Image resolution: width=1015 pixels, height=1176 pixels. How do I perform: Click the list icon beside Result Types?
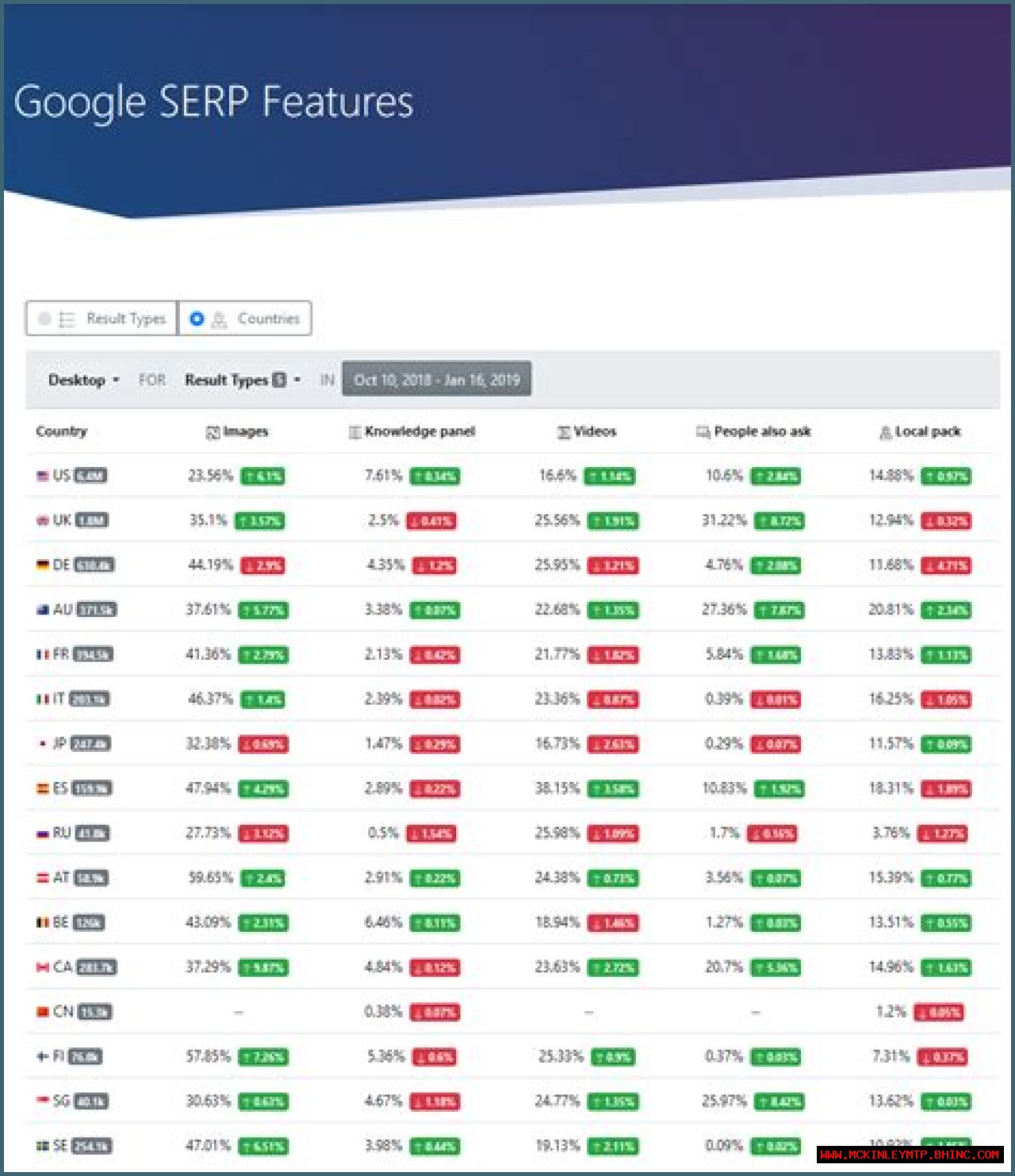pos(67,319)
